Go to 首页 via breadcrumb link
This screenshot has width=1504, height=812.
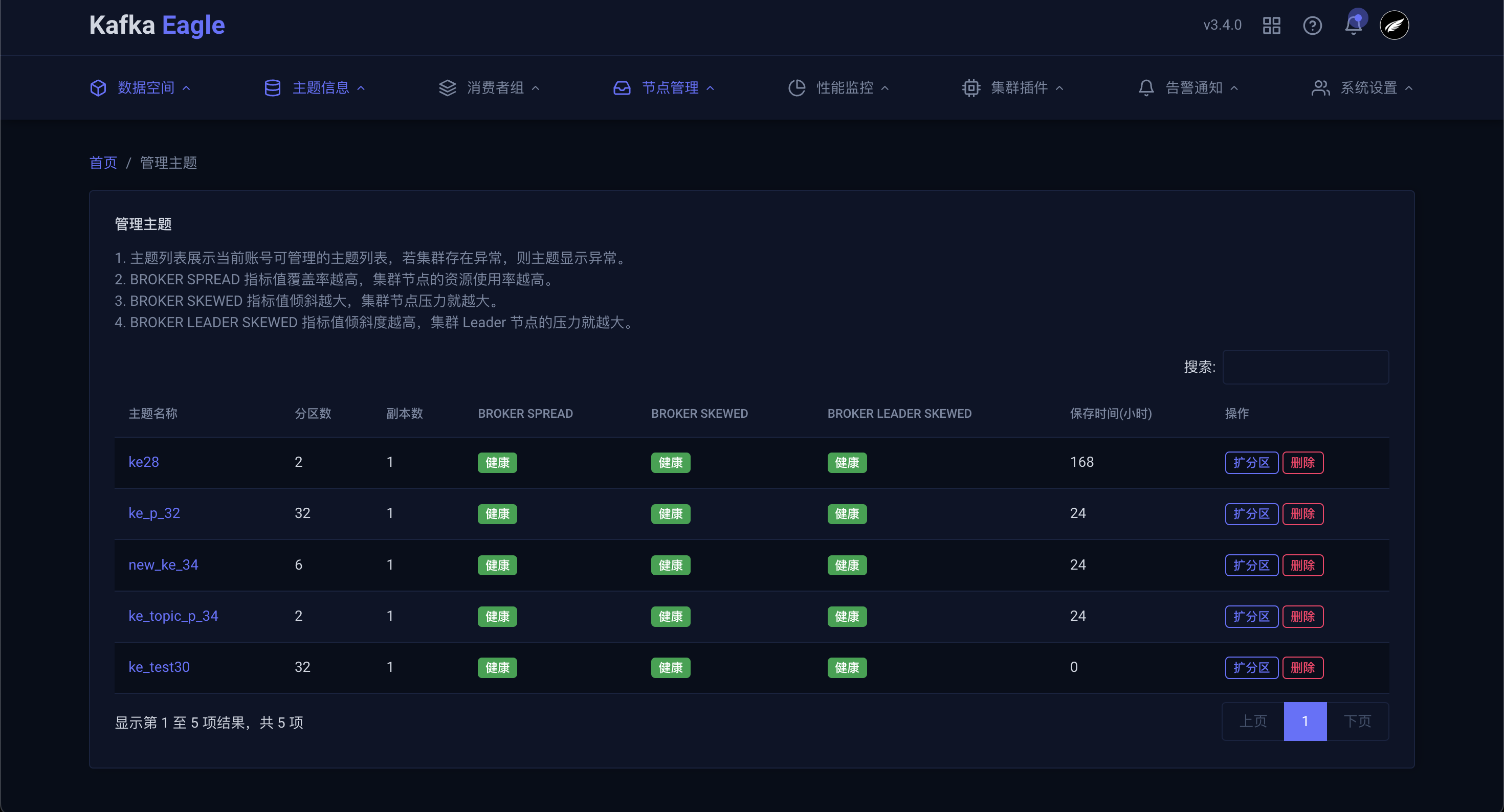[103, 163]
